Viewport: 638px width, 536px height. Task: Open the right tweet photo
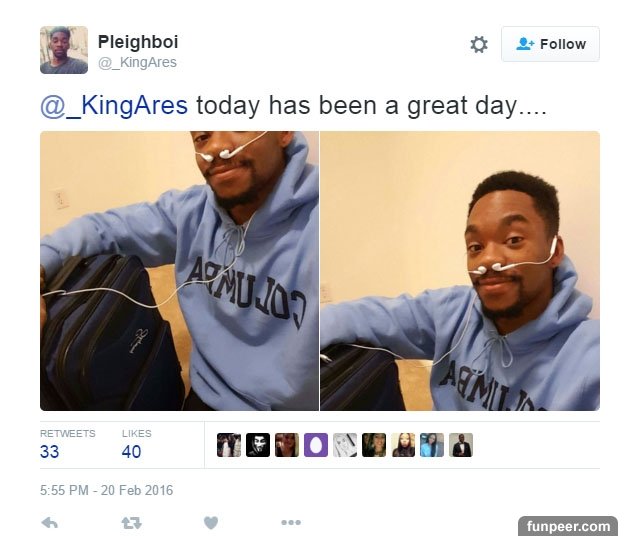click(x=460, y=271)
